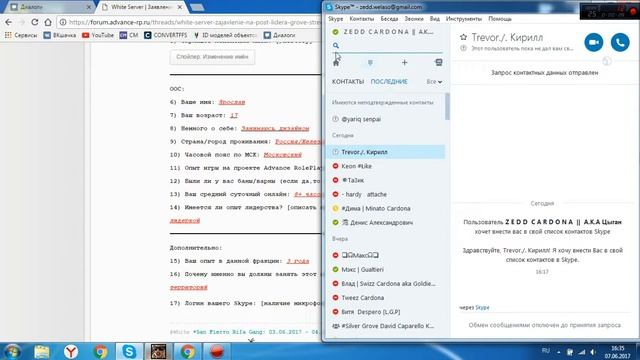640x360 pixels.
Task: Switch to the ПОСЛЕДНИЕ tab
Action: (x=389, y=82)
